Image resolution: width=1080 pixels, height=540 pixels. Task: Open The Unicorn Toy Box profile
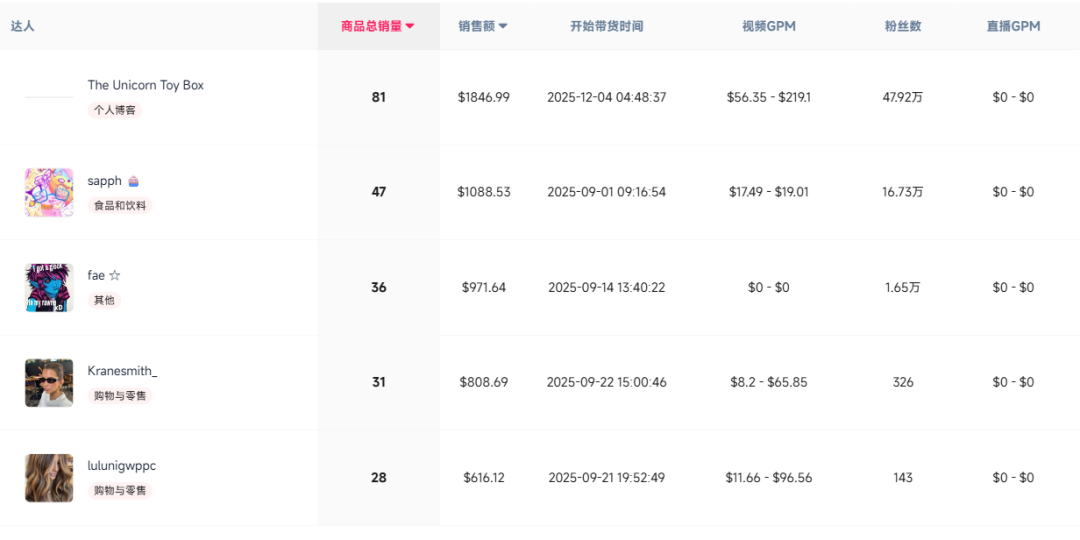(x=145, y=85)
